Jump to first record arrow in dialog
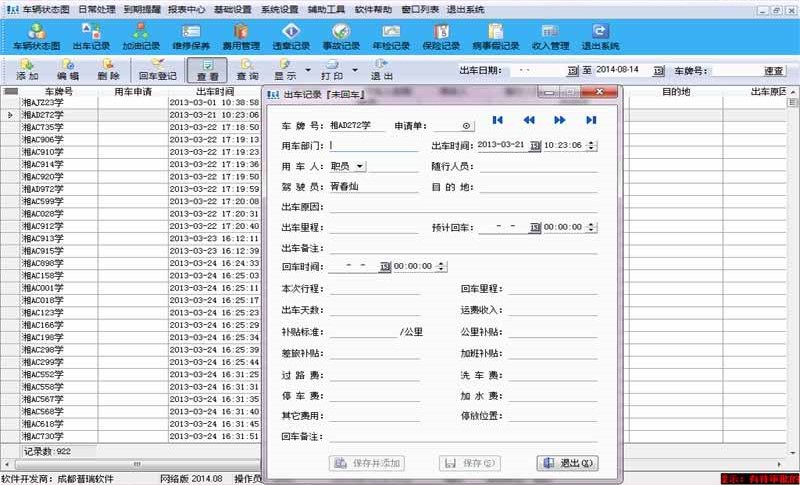 [x=497, y=120]
